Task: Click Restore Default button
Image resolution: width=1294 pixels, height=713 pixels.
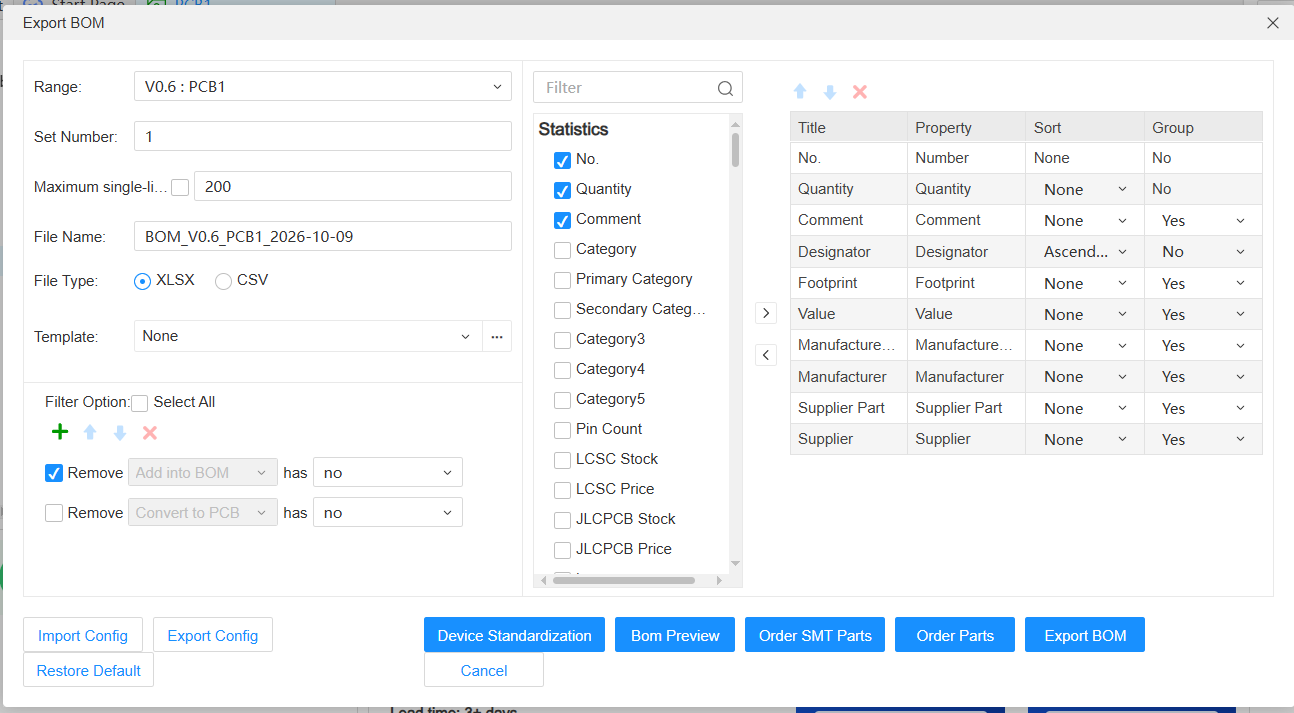Action: (x=88, y=670)
